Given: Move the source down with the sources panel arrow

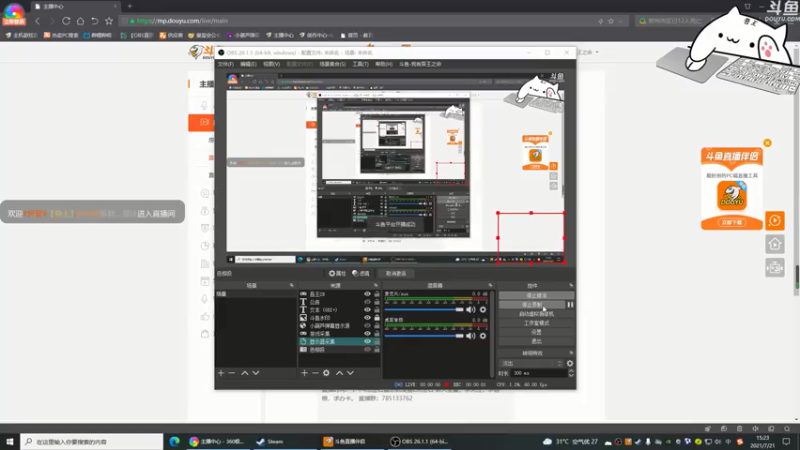Looking at the screenshot, I should [351, 373].
